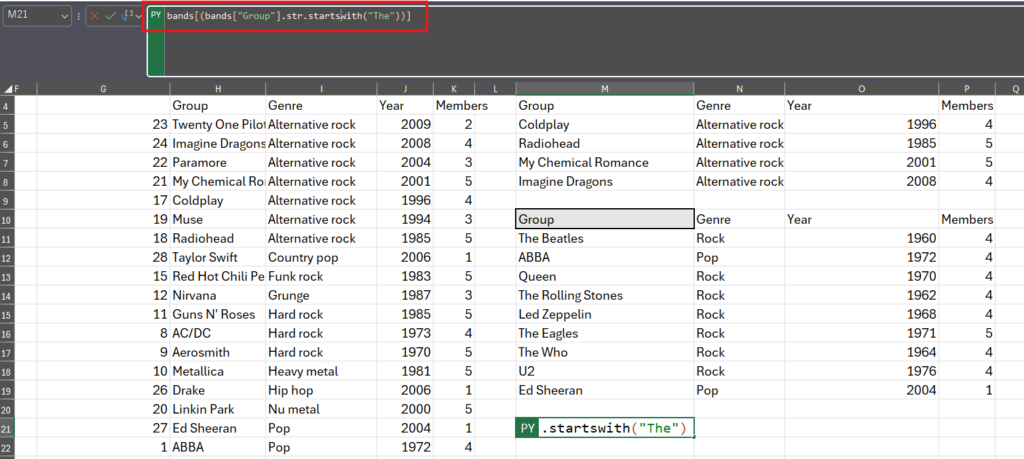Select The Rolling Stones cell
The width and height of the screenshot is (1024, 459).
click(605, 295)
